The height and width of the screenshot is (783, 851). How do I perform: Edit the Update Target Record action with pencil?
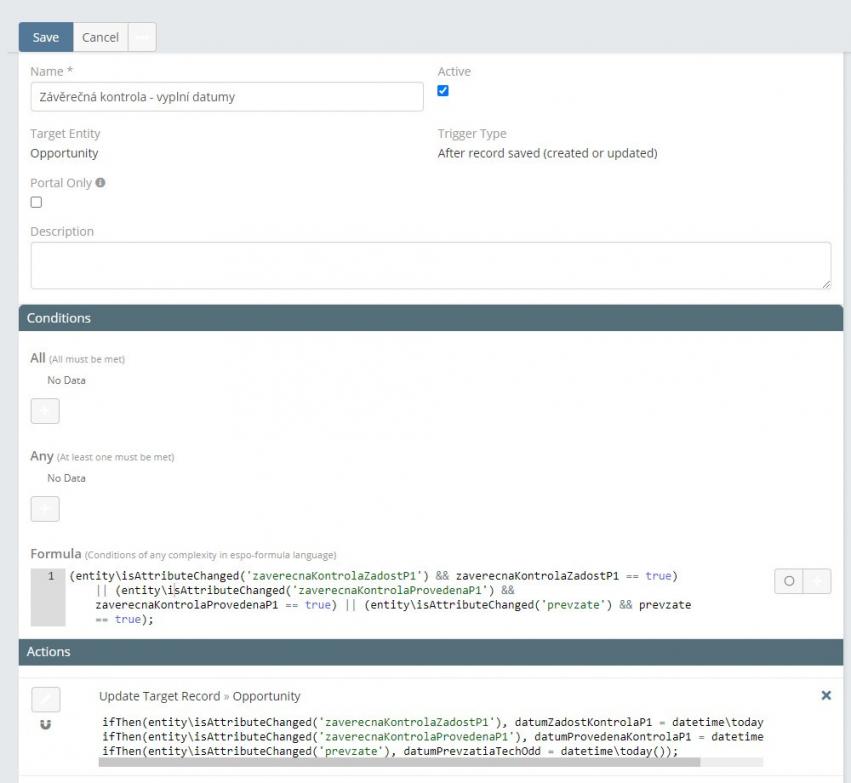[x=45, y=699]
